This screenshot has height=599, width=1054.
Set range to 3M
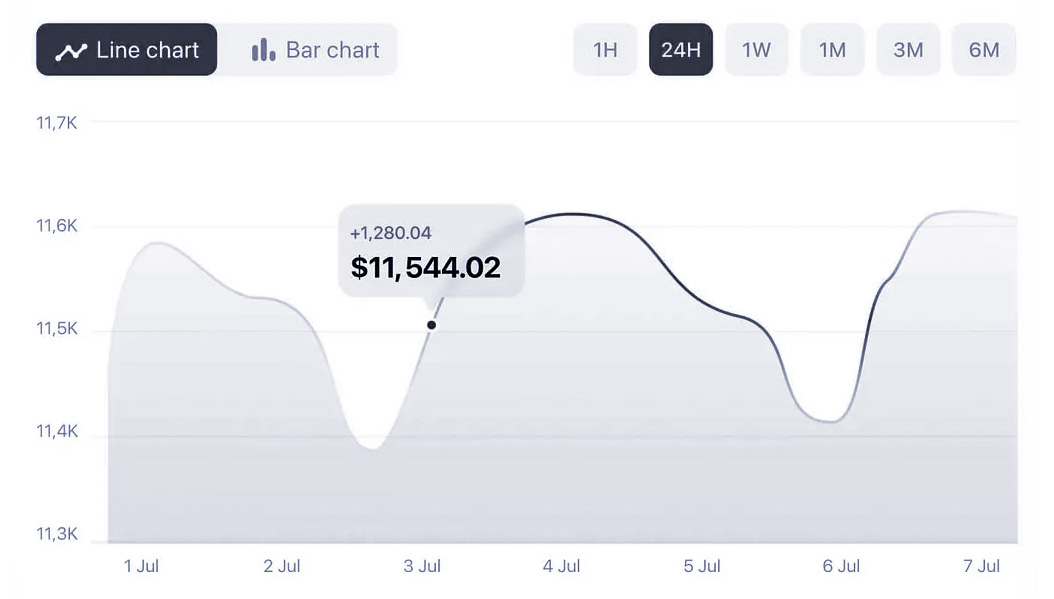908,50
